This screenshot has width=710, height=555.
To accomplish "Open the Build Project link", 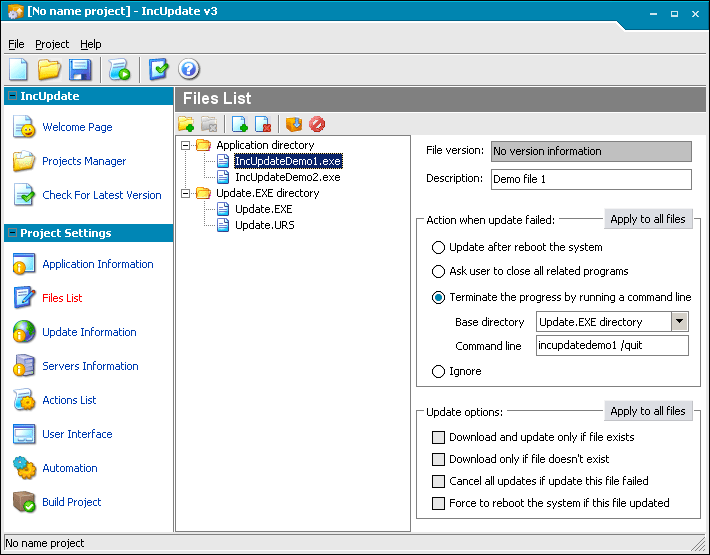I will (72, 502).
